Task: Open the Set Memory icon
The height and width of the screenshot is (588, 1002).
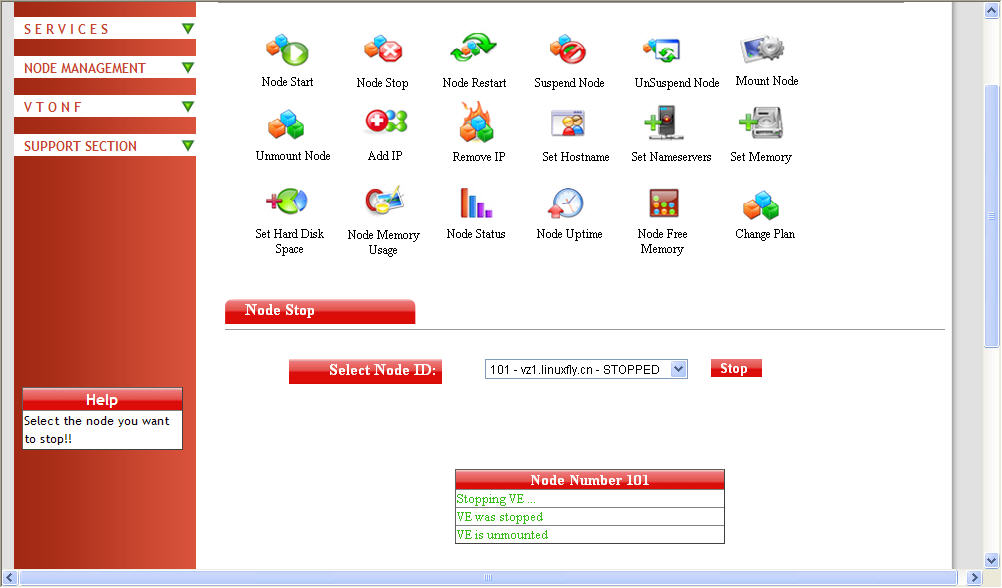Action: click(x=760, y=125)
